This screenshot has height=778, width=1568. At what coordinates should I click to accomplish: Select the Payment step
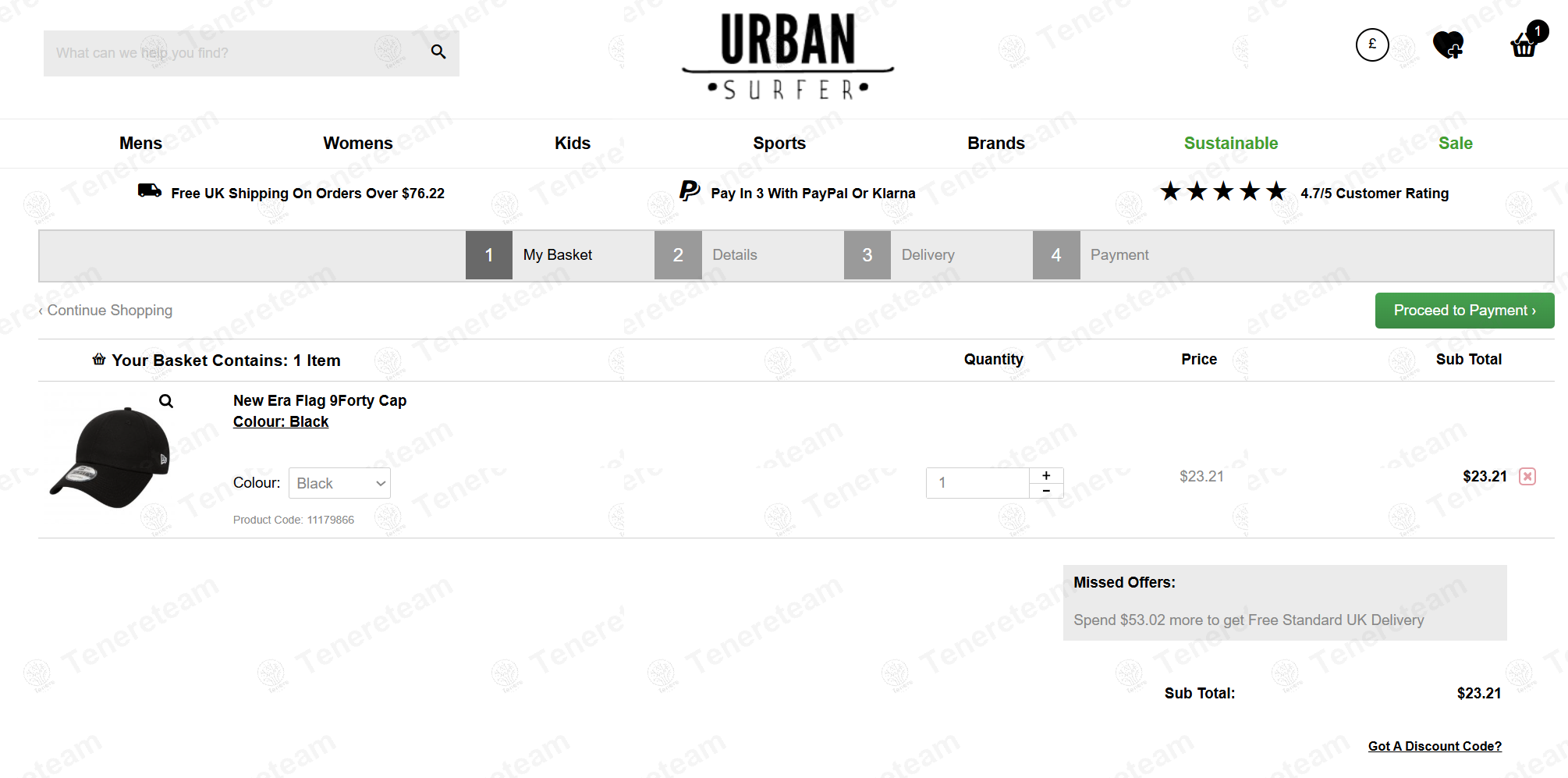[1091, 255]
